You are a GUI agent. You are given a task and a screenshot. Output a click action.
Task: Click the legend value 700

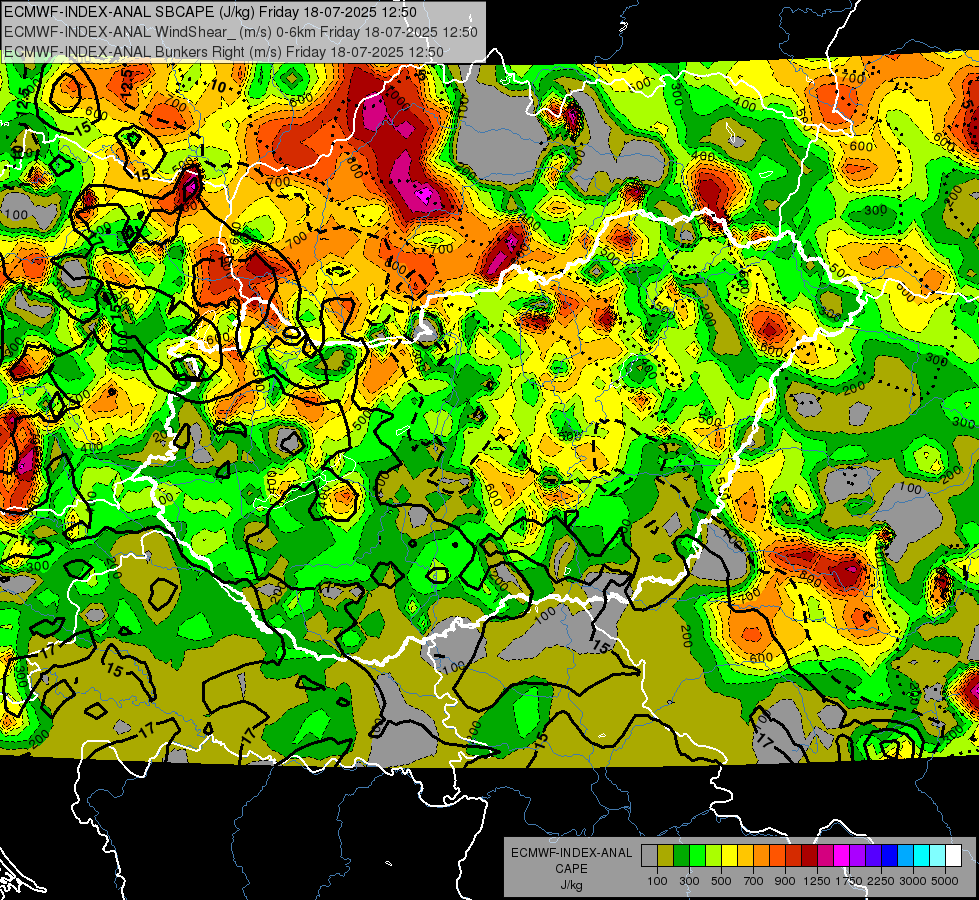[x=754, y=881]
